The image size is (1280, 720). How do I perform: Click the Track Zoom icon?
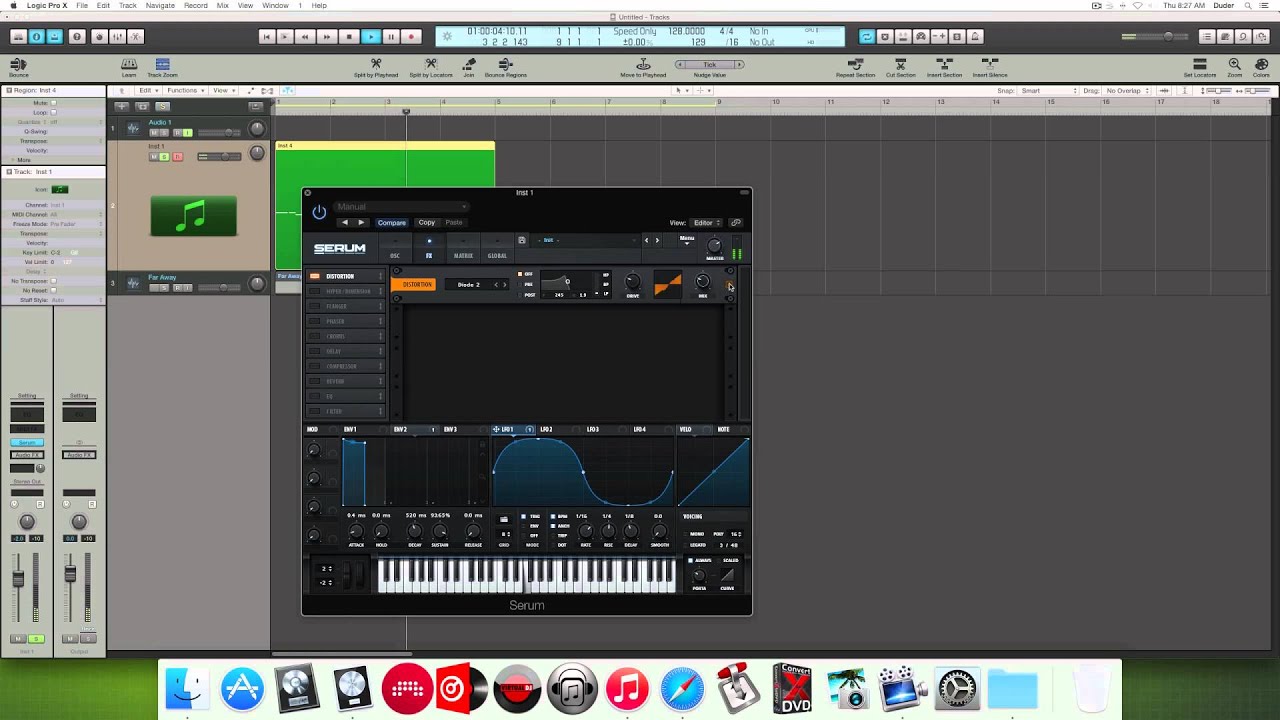[162, 64]
